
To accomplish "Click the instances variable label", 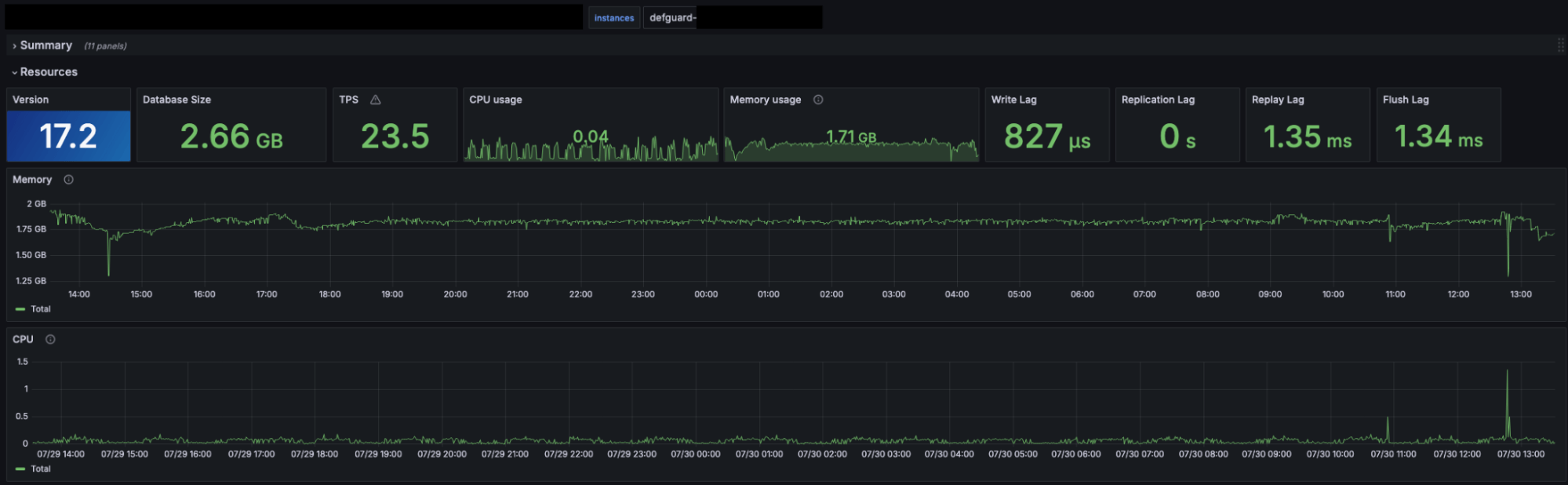I will [614, 18].
